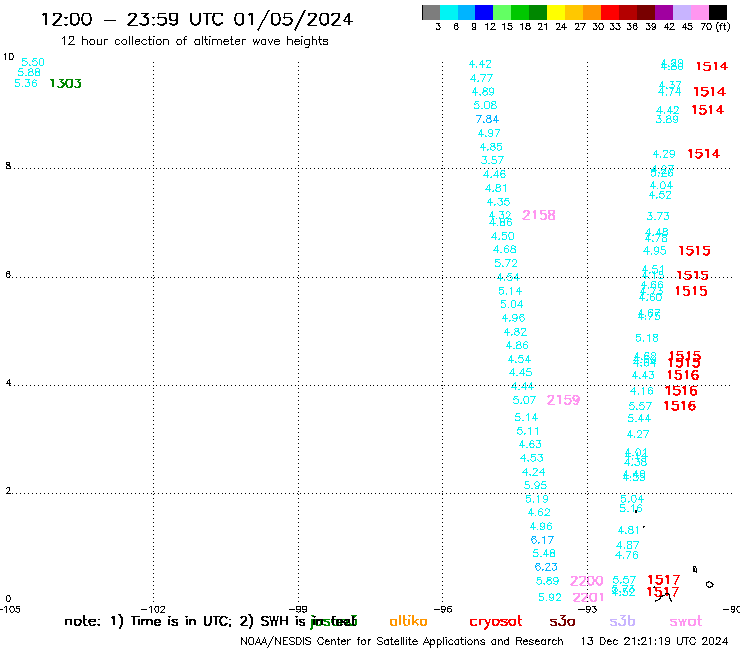Viewport: 740px width, 650px height.
Task: Click the wave height value '5.89'
Action: 547,581
